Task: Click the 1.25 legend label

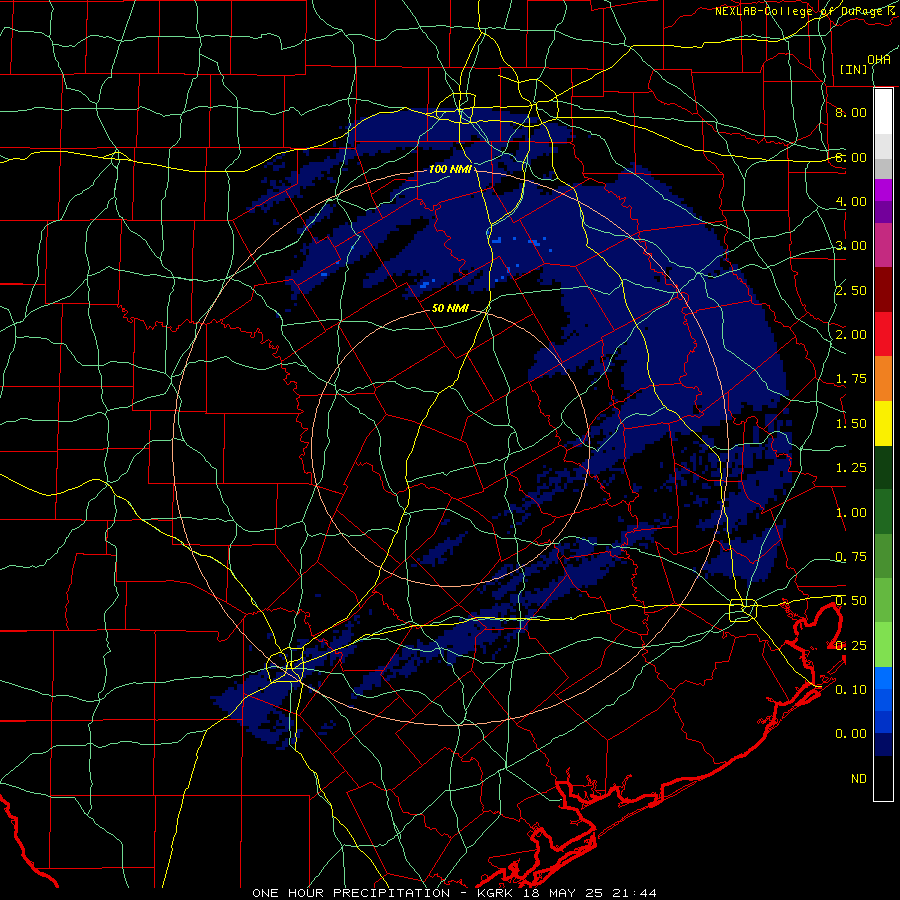Action: point(851,468)
